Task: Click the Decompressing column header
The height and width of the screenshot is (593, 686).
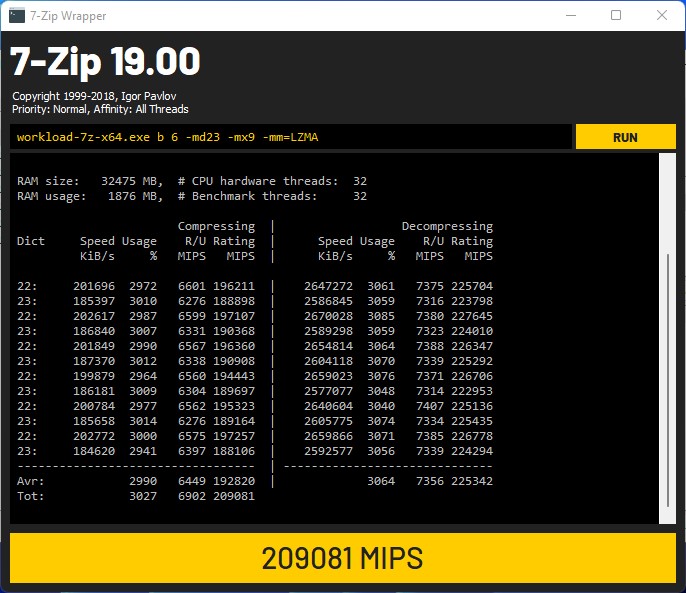Action: [447, 226]
